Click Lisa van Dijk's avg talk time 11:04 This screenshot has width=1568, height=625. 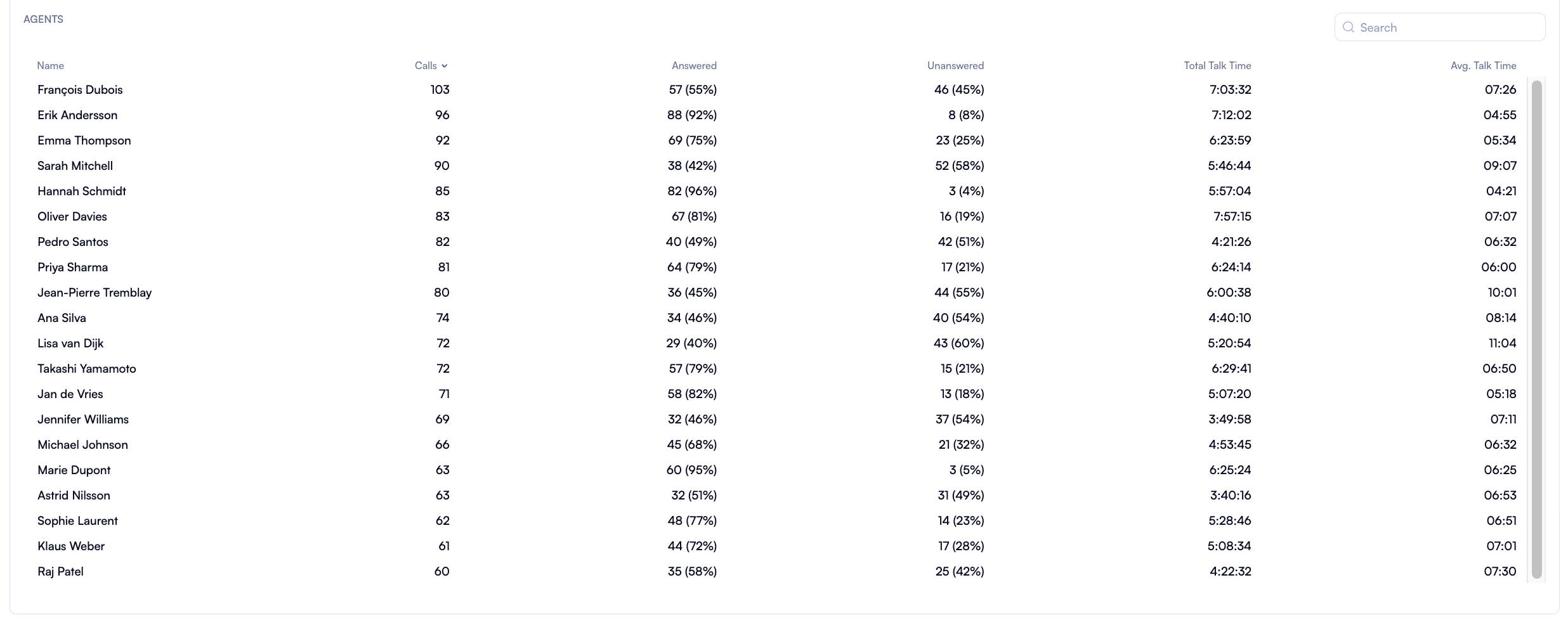[x=1502, y=344]
